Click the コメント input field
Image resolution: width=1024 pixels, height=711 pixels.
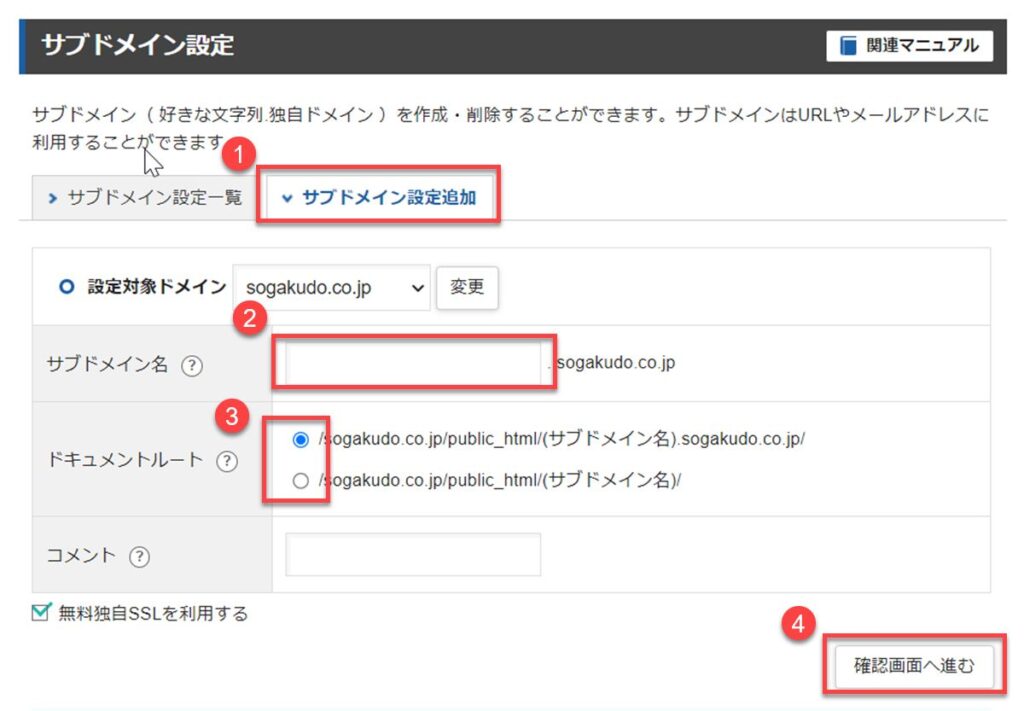(x=413, y=554)
